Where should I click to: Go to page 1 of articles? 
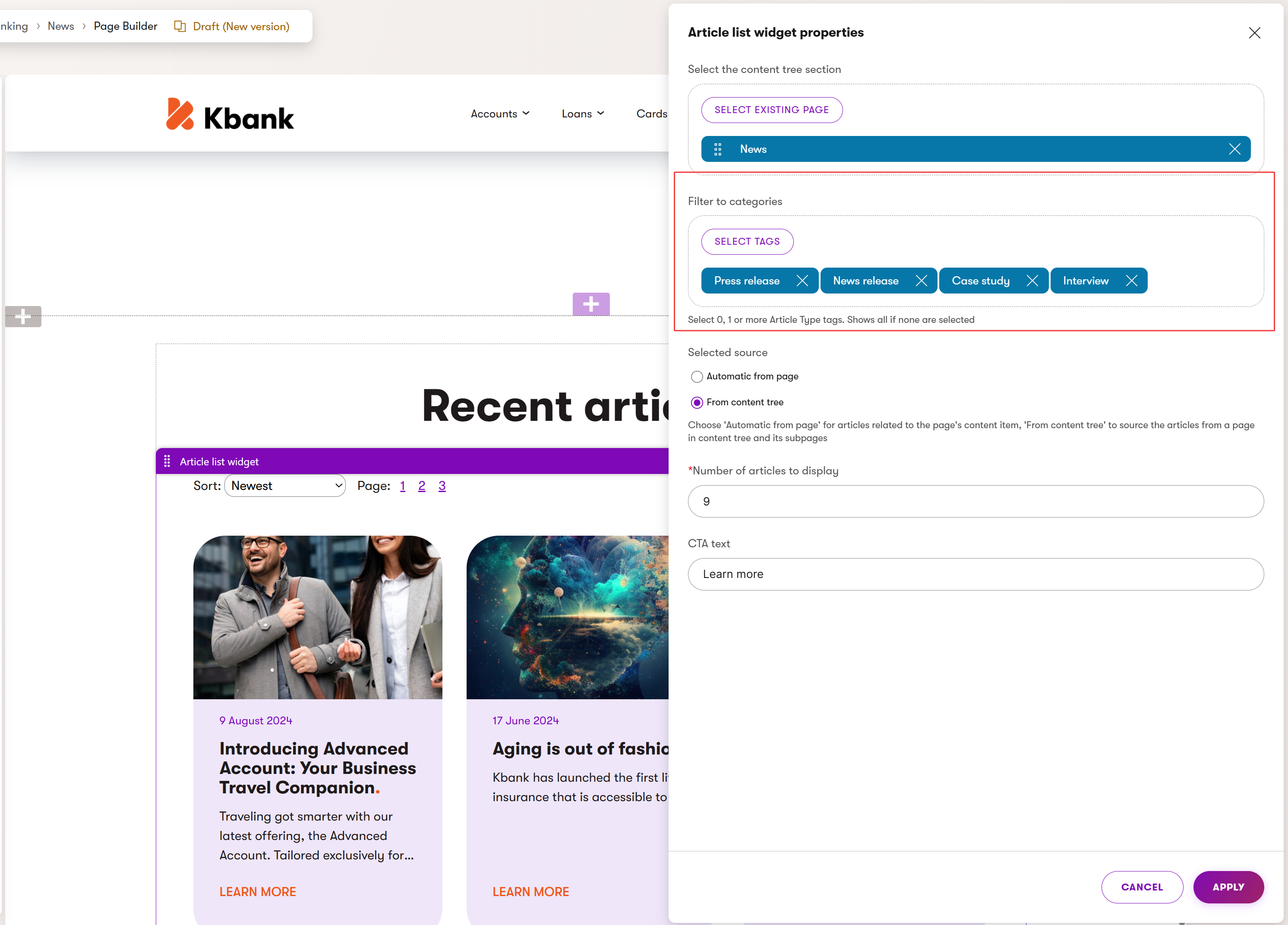403,486
